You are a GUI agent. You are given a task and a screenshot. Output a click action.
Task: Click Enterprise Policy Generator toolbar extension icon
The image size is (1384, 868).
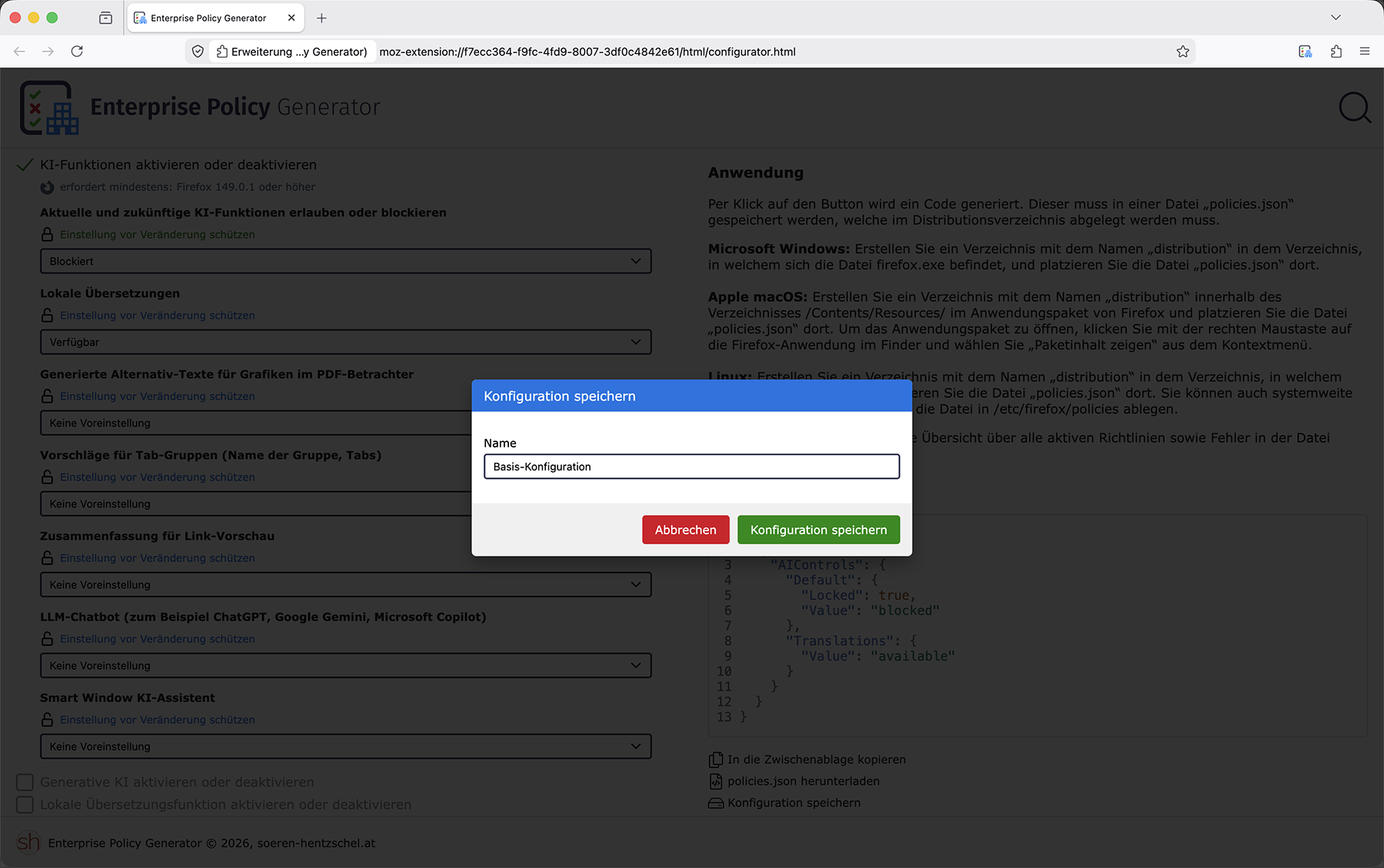(1305, 52)
